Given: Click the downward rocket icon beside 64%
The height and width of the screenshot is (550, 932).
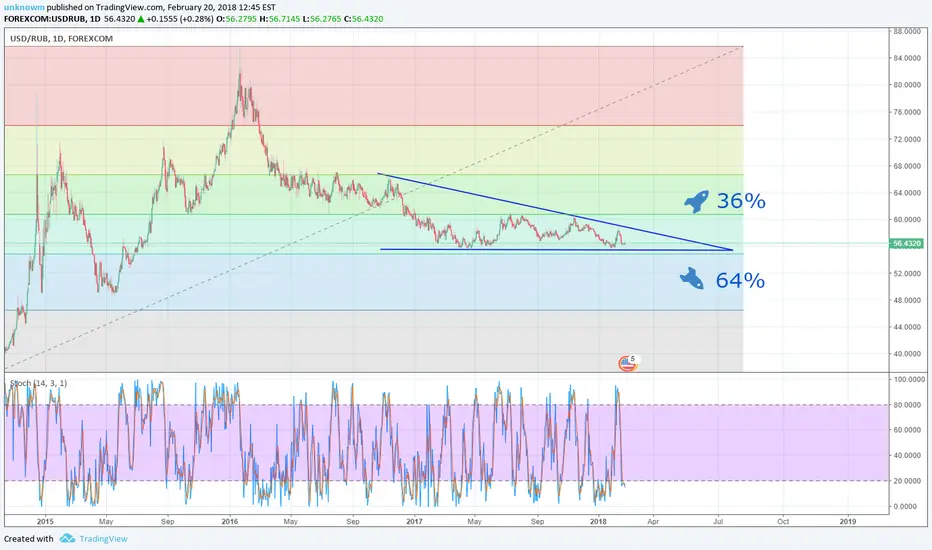Looking at the screenshot, I should click(x=692, y=279).
